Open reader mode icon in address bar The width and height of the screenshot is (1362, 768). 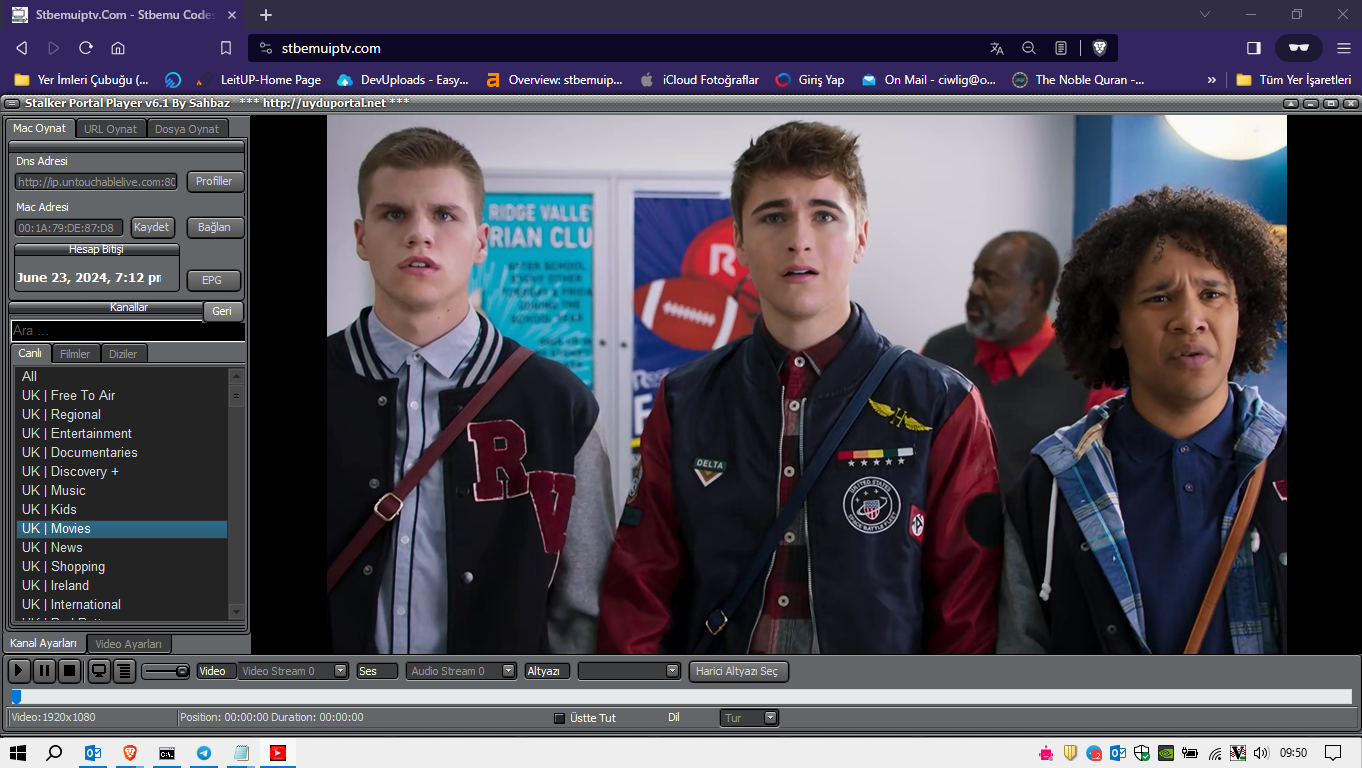tap(1061, 48)
